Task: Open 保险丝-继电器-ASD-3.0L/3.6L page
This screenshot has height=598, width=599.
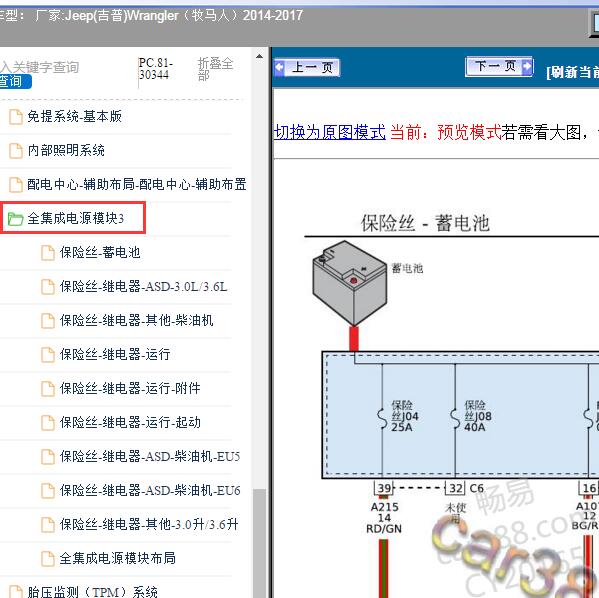Action: (x=143, y=287)
